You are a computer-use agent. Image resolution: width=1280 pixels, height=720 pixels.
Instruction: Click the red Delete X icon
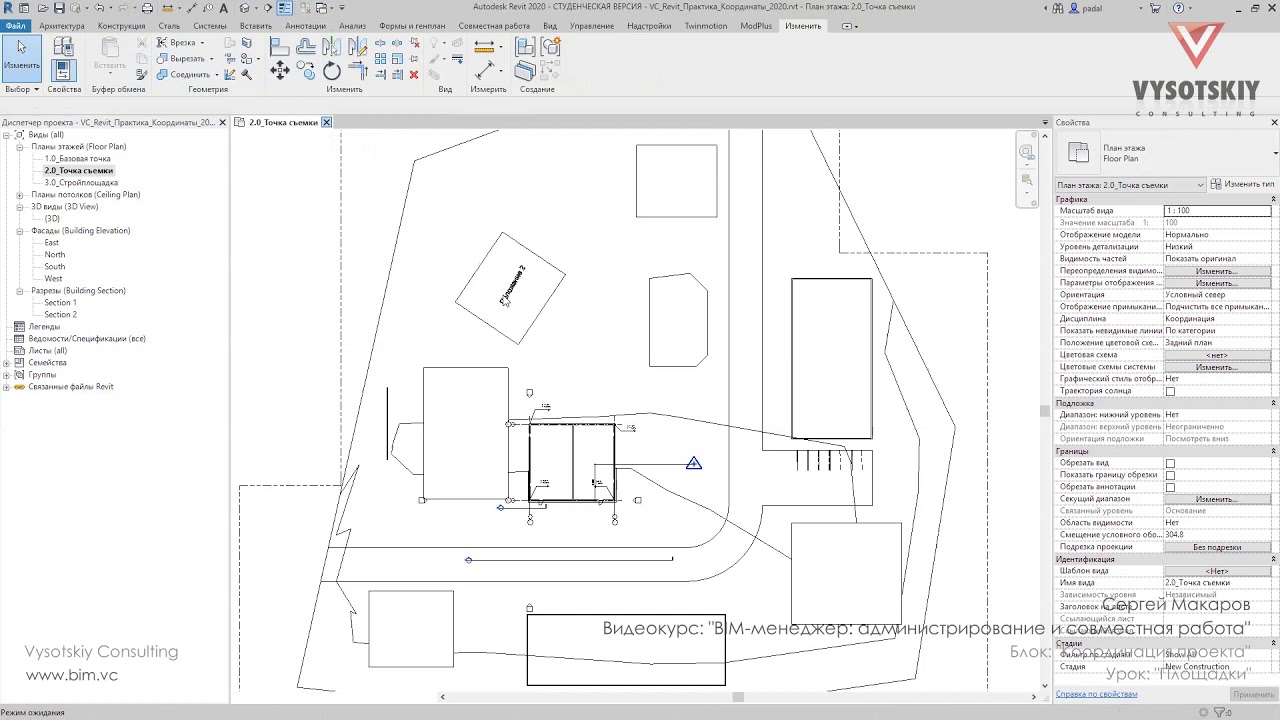414,74
